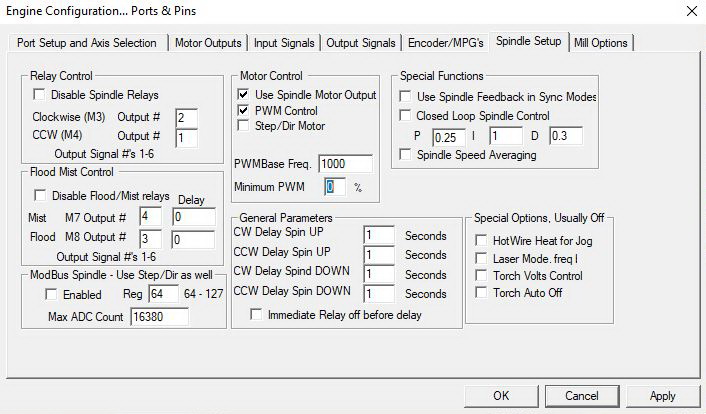The image size is (706, 414).
Task: Close the Engine Configuration dialog
Action: coord(692,11)
